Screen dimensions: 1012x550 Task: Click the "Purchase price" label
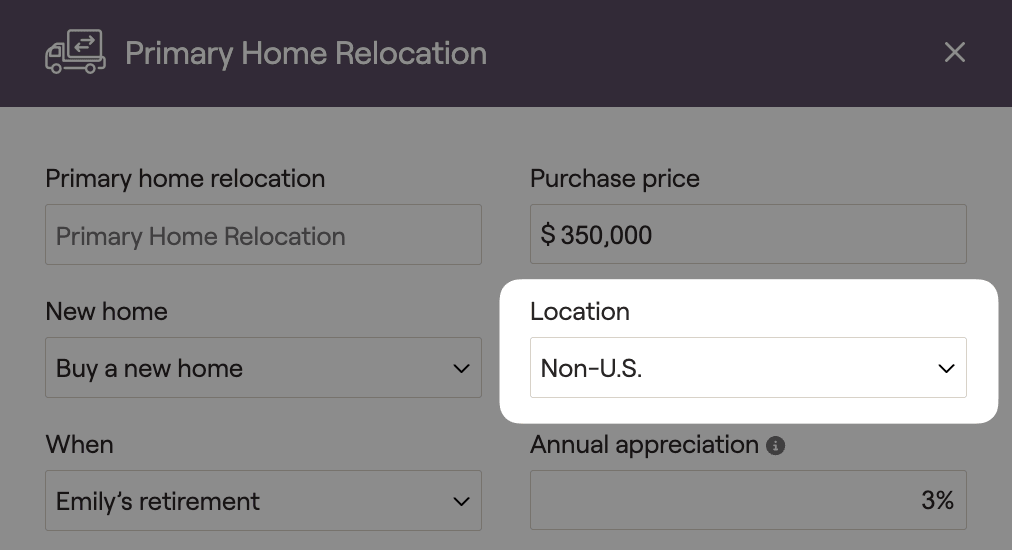(615, 179)
